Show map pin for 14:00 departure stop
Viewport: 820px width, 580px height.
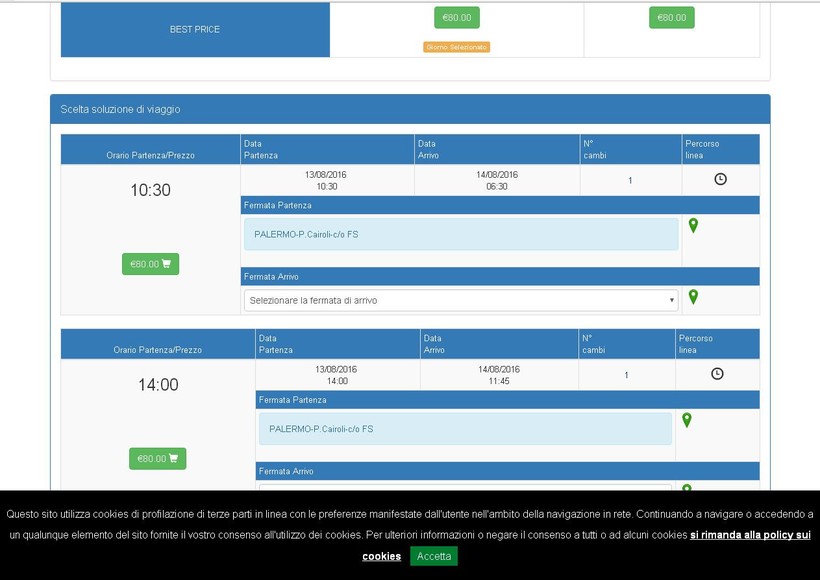coord(687,420)
